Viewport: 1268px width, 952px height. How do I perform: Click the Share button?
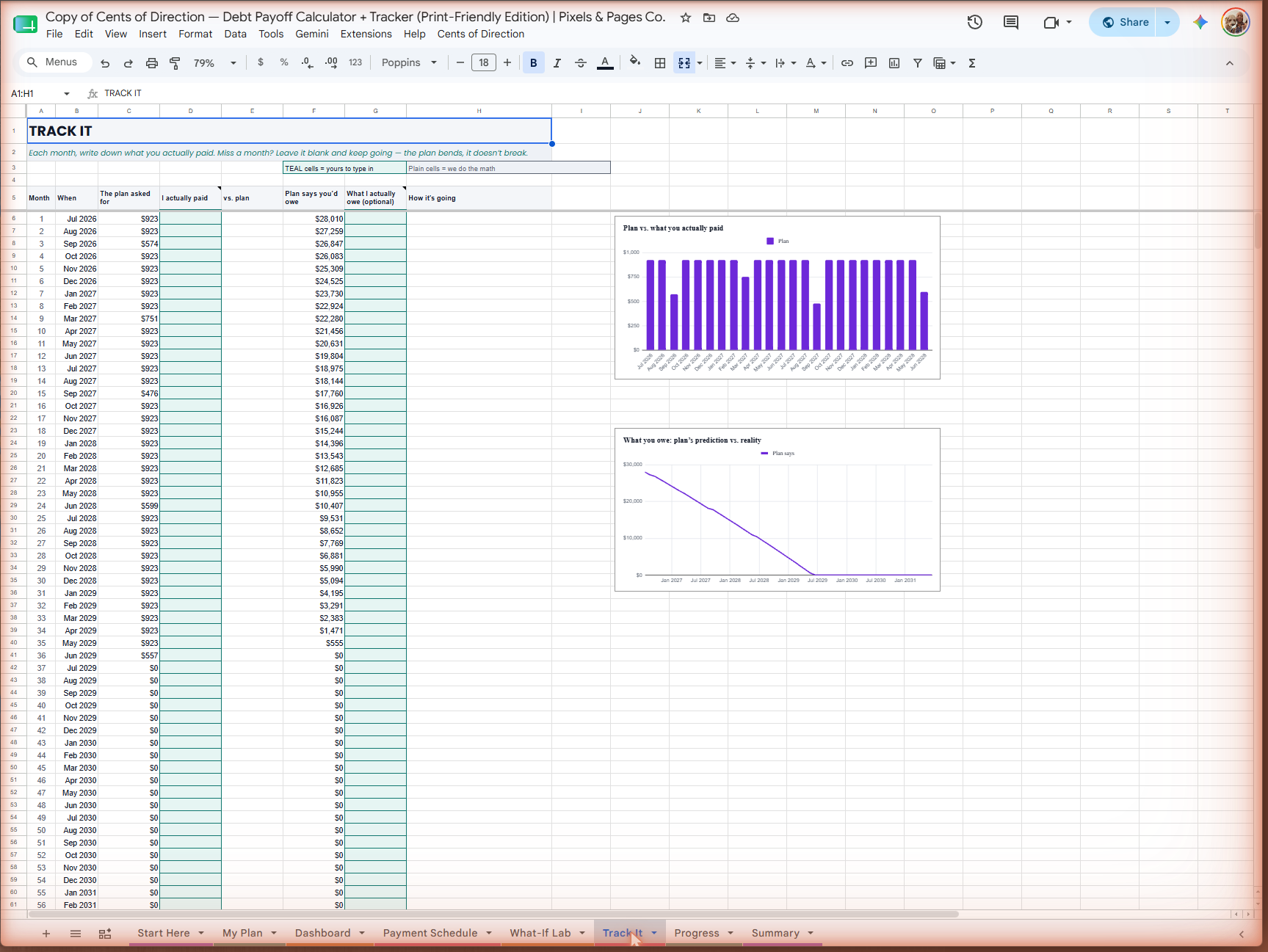coord(1125,22)
